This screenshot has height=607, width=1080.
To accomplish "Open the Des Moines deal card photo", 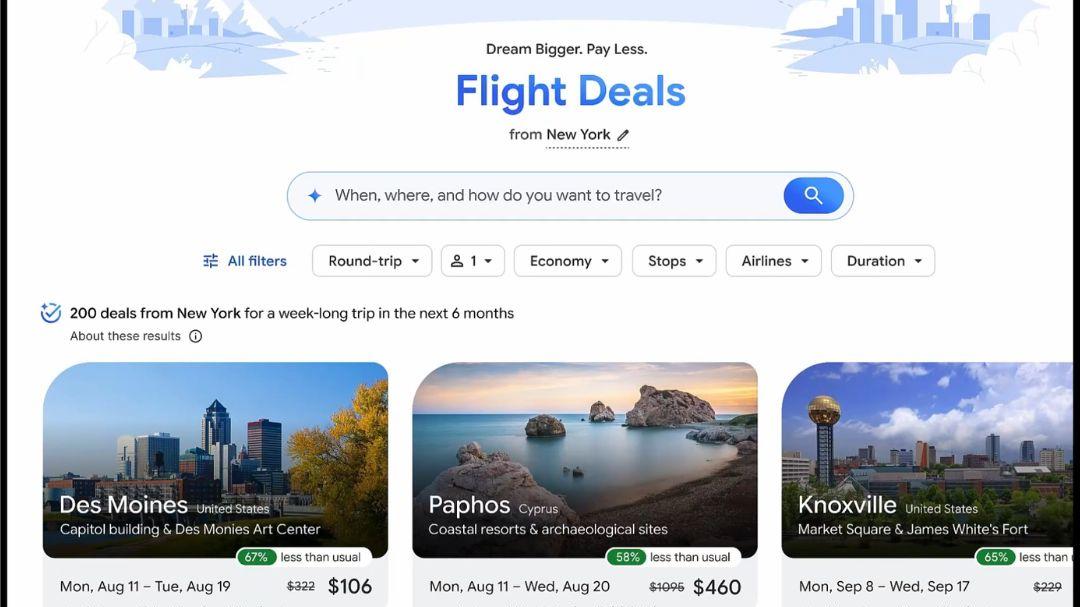I will point(216,460).
